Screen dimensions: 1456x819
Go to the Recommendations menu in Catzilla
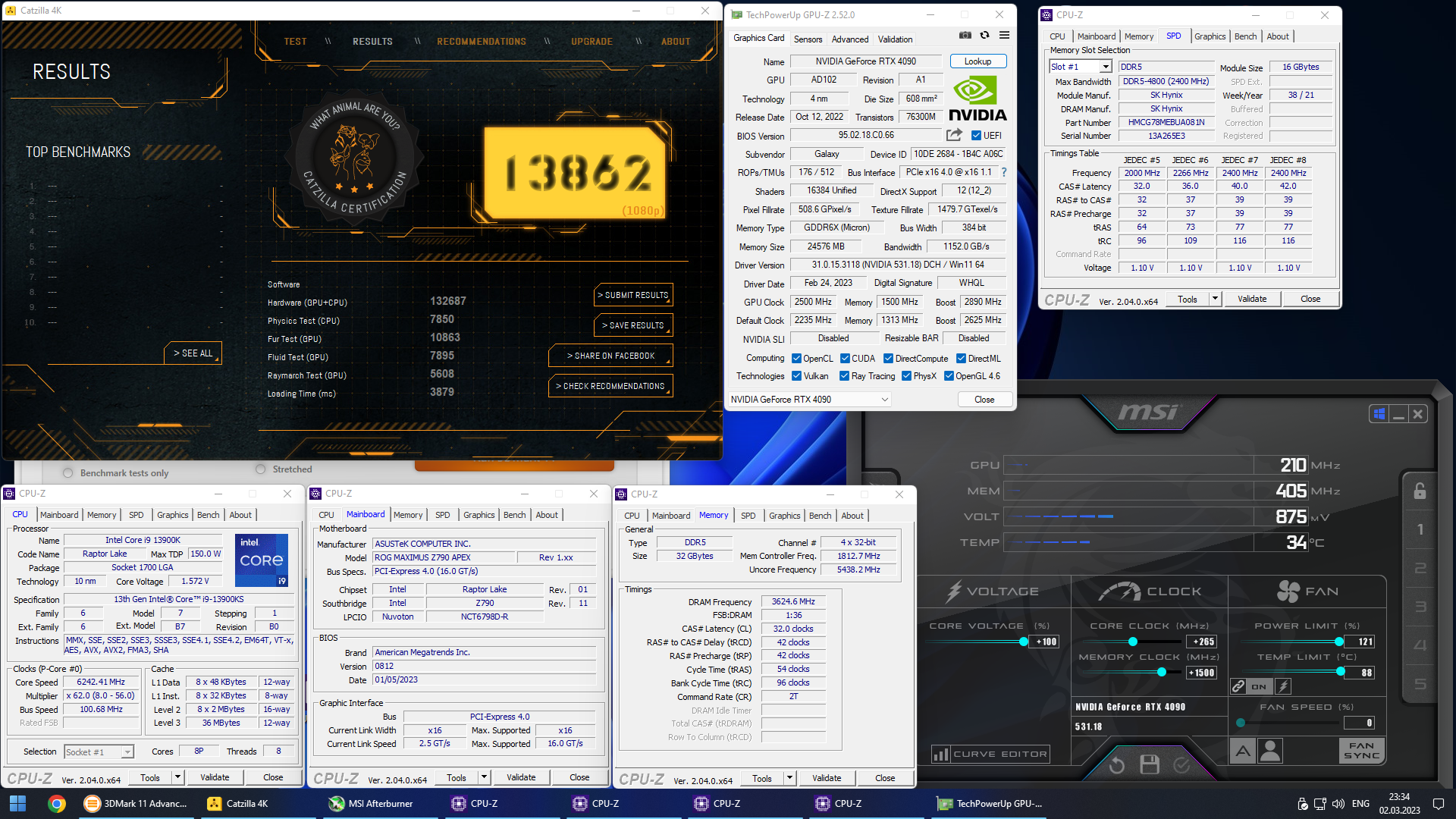pos(482,42)
